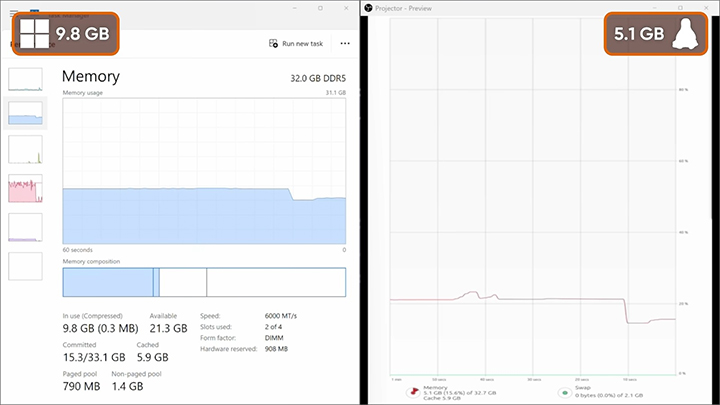
Task: Select the purple-line sidebar thumbnail
Action: coord(25,227)
